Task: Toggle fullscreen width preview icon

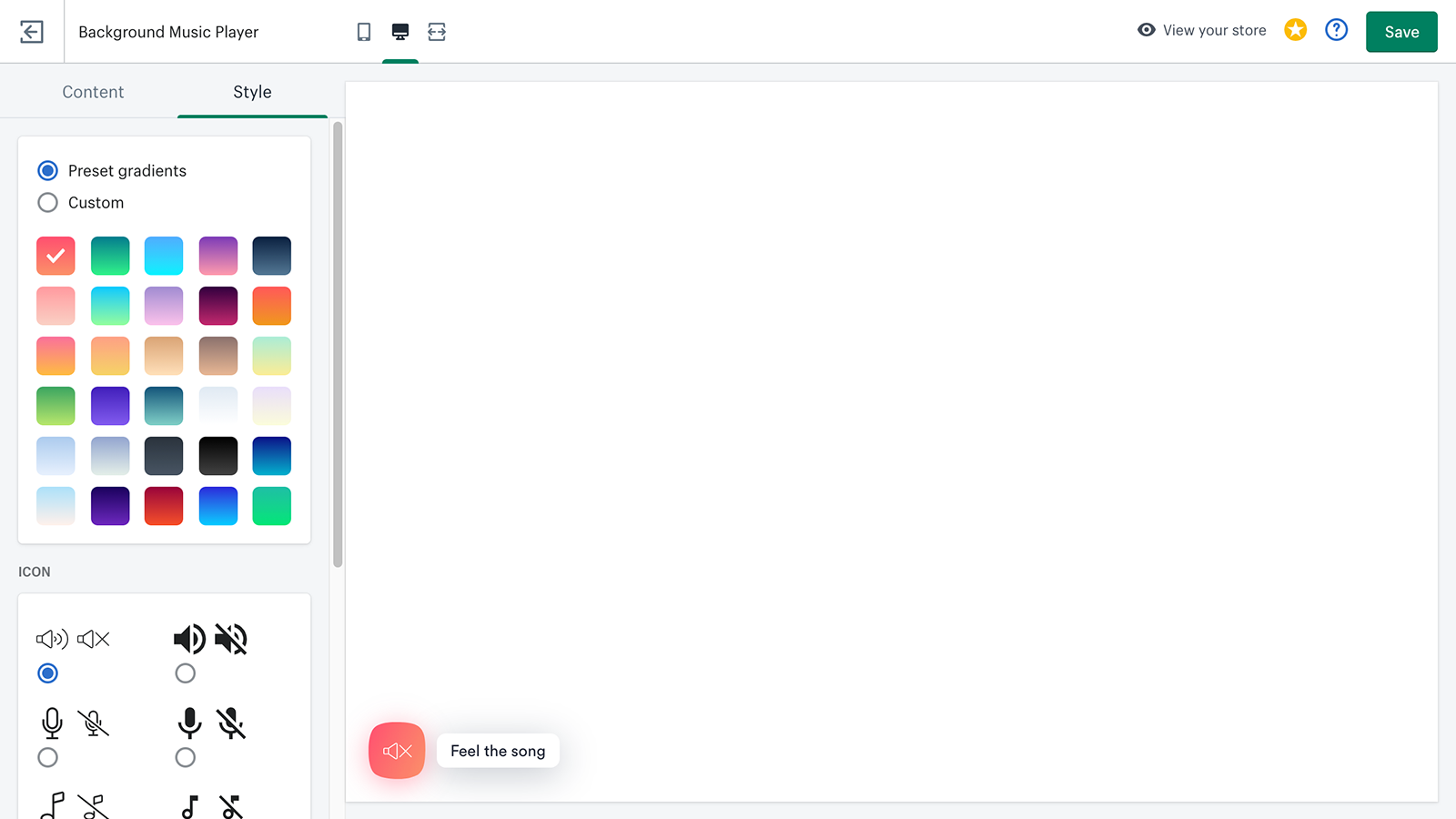Action: point(437,32)
